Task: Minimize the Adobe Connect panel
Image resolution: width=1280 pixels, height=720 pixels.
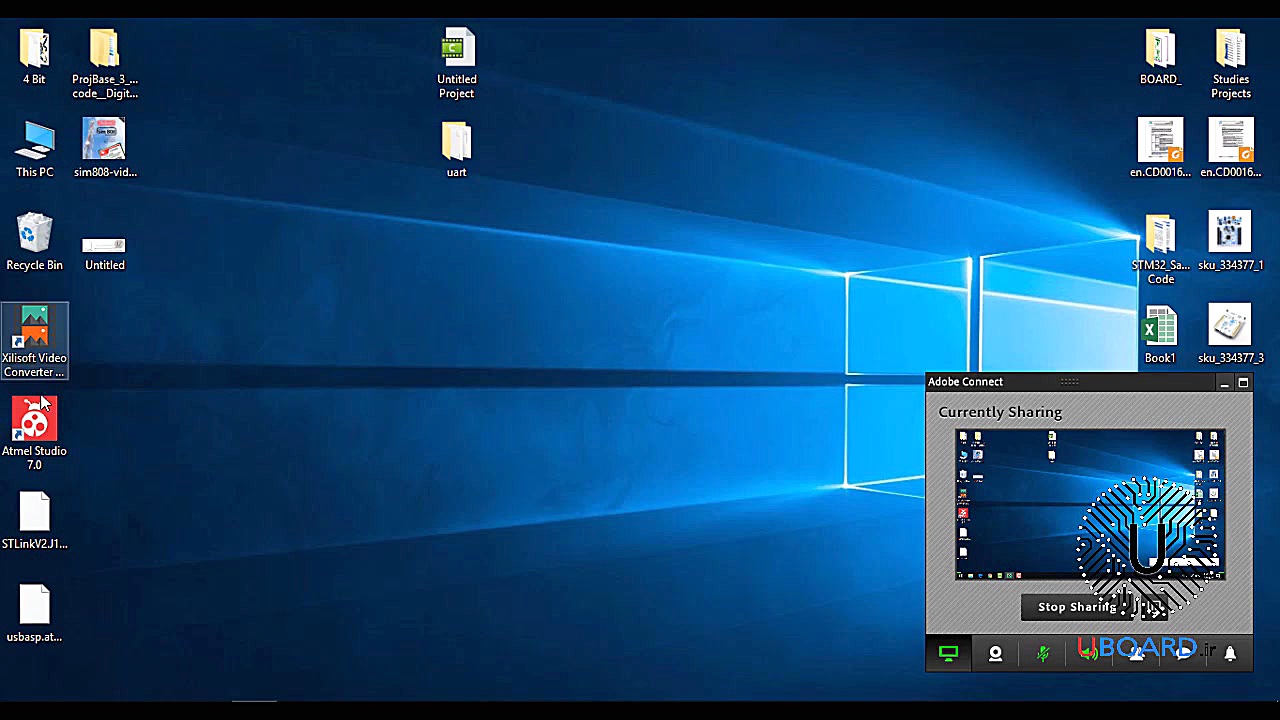Action: point(1224,382)
